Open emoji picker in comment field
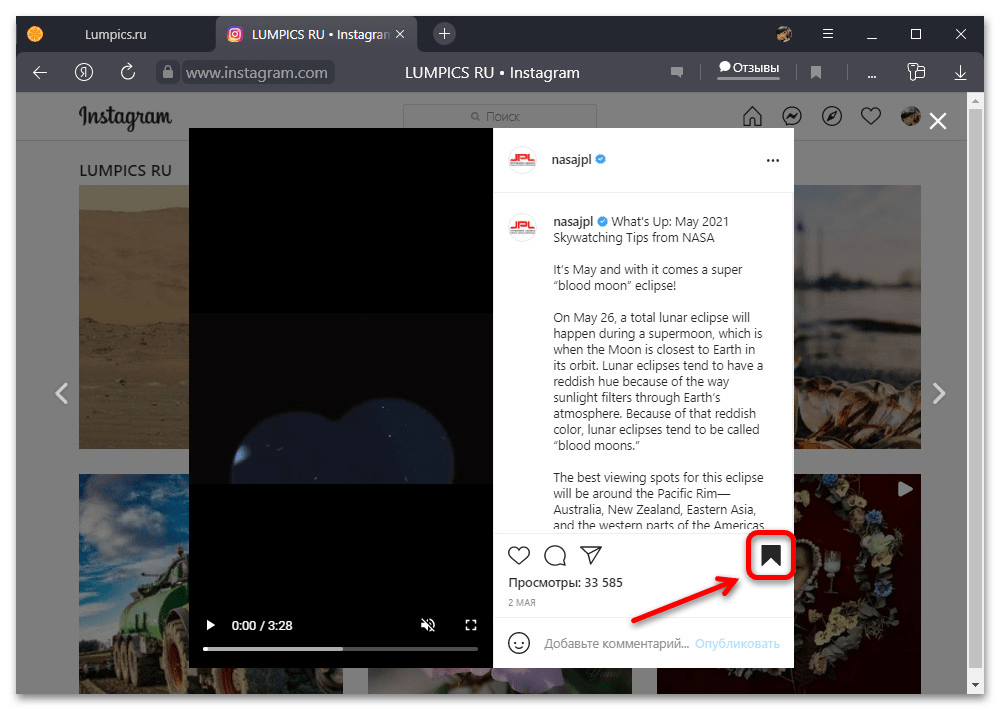Image resolution: width=1000 pixels, height=710 pixels. [519, 643]
